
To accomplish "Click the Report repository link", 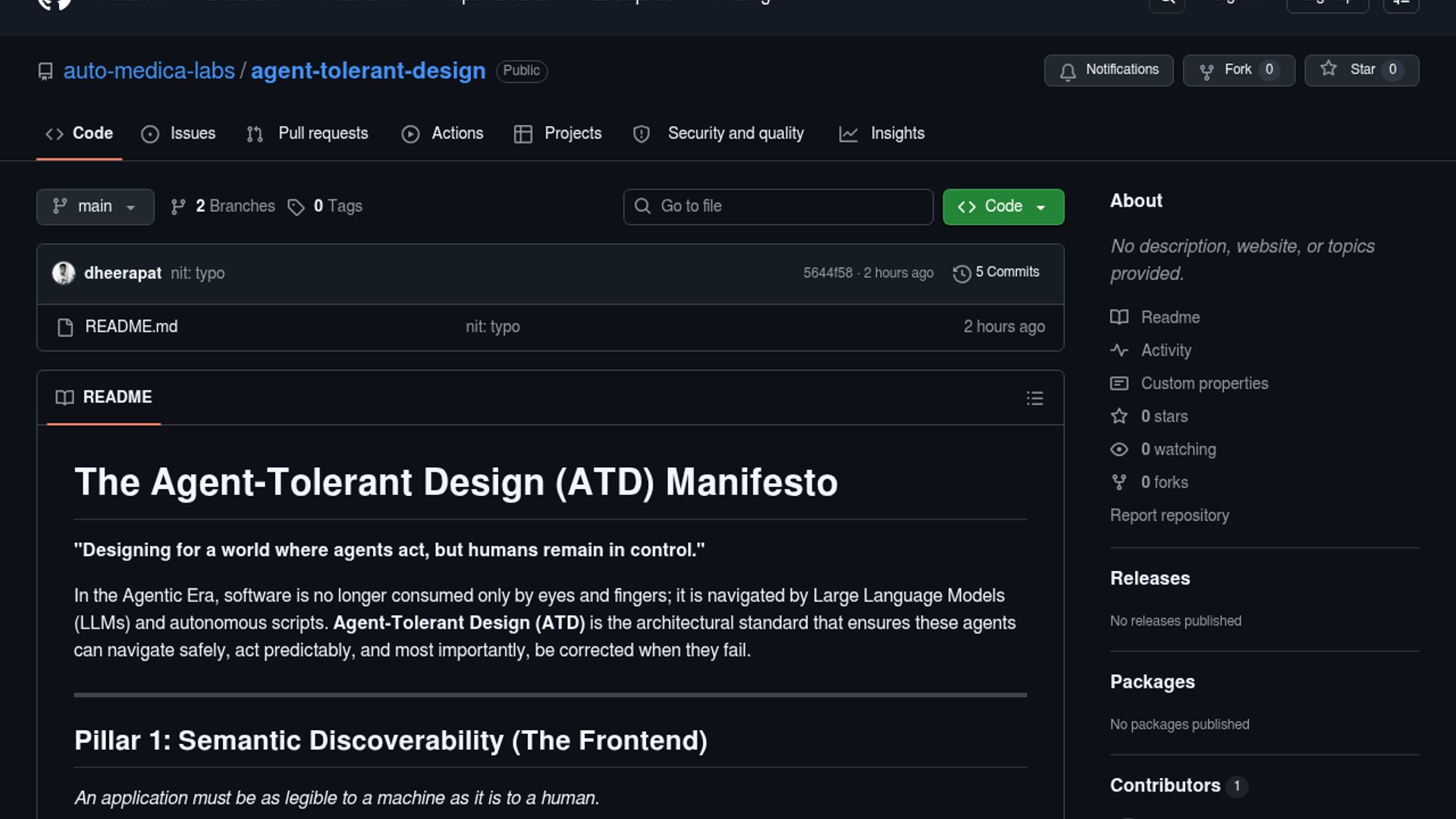I will pyautogui.click(x=1169, y=516).
